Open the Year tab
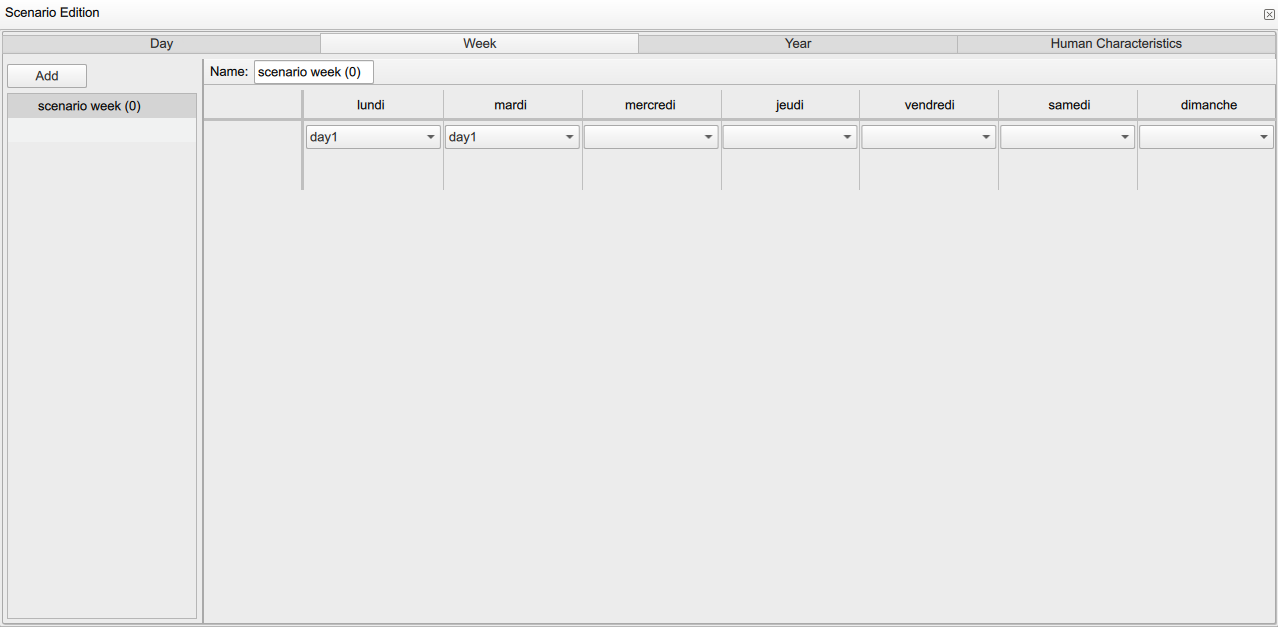This screenshot has height=627, width=1278. pyautogui.click(x=797, y=43)
